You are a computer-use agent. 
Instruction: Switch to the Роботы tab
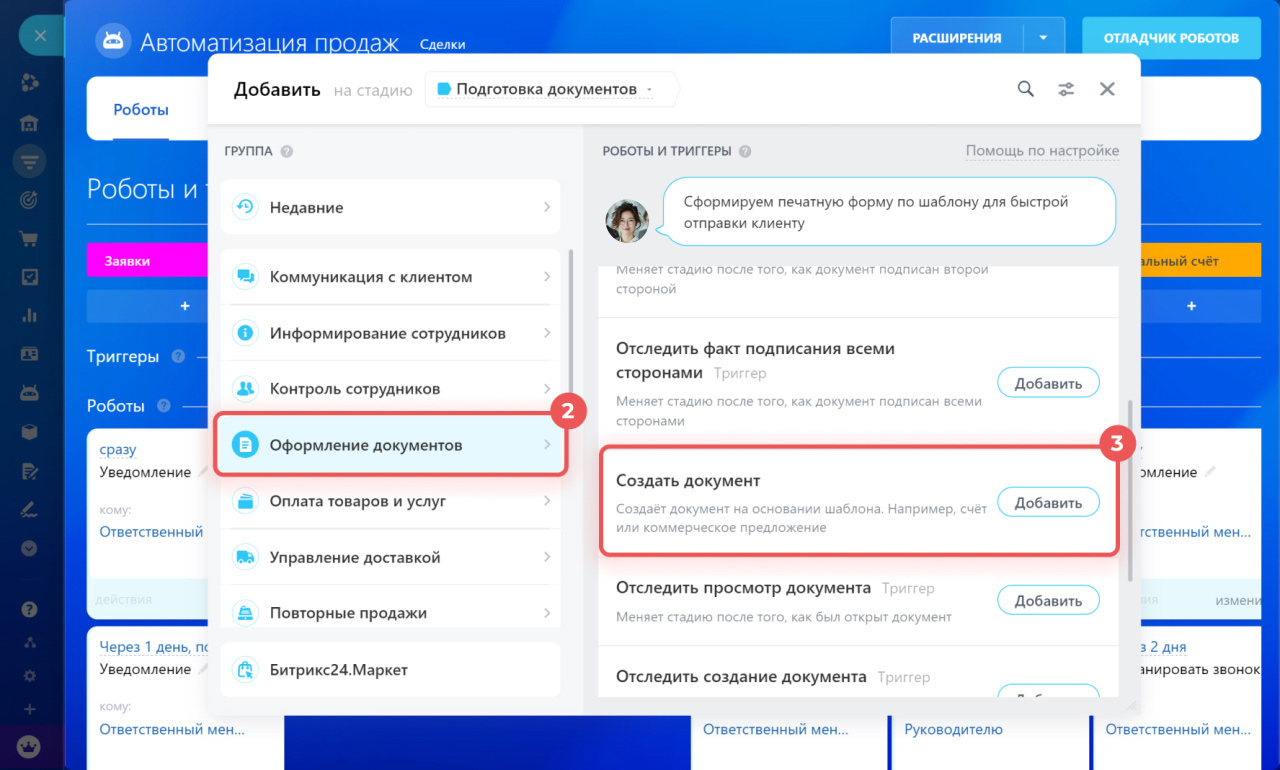(x=140, y=110)
